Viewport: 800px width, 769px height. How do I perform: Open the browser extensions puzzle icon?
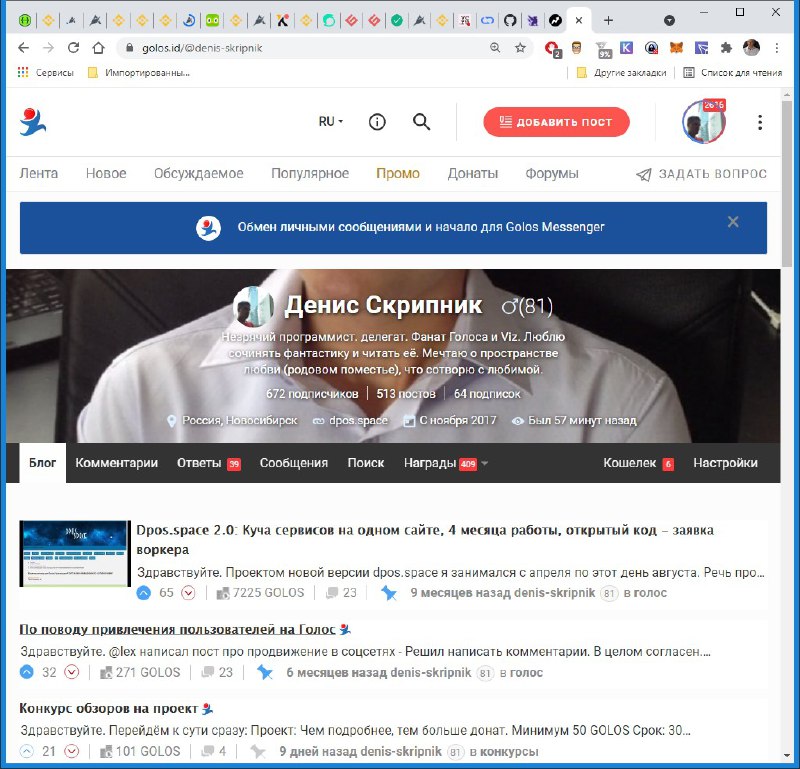(x=725, y=47)
